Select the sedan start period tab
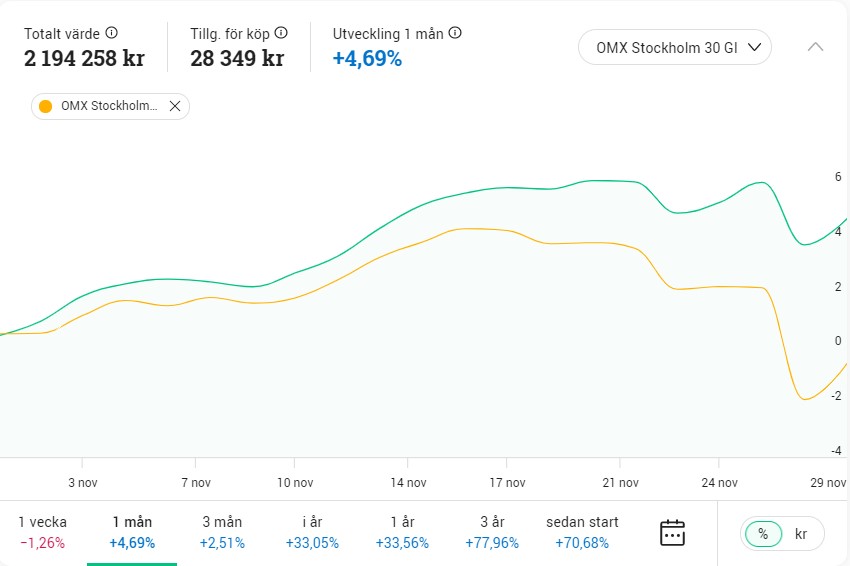Viewport: 850px width, 566px height. [x=582, y=532]
